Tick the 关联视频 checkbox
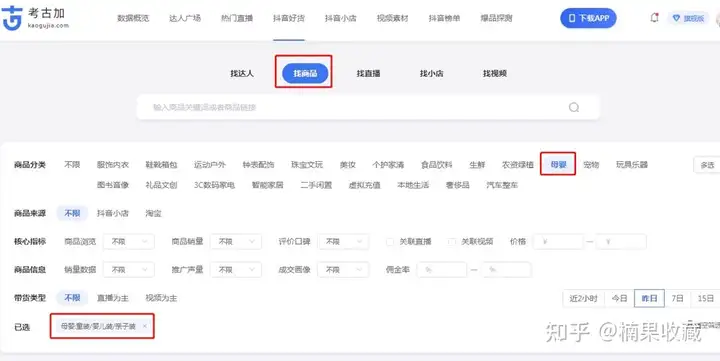The image size is (720, 361). 452,242
